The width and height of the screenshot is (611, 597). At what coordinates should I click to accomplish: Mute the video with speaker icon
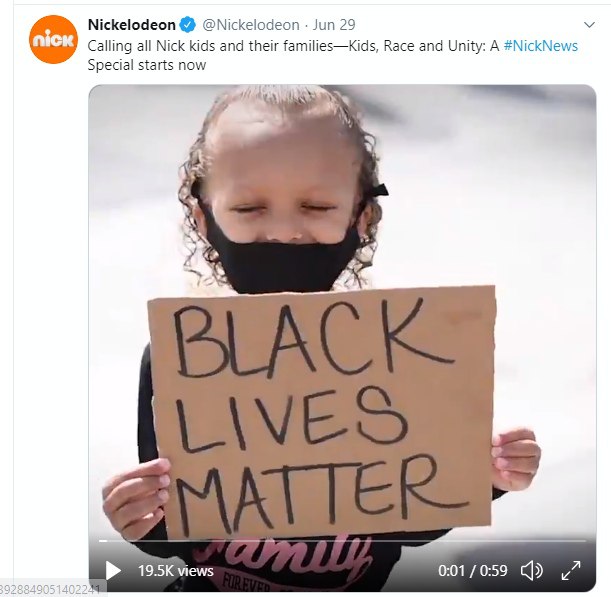click(x=532, y=571)
